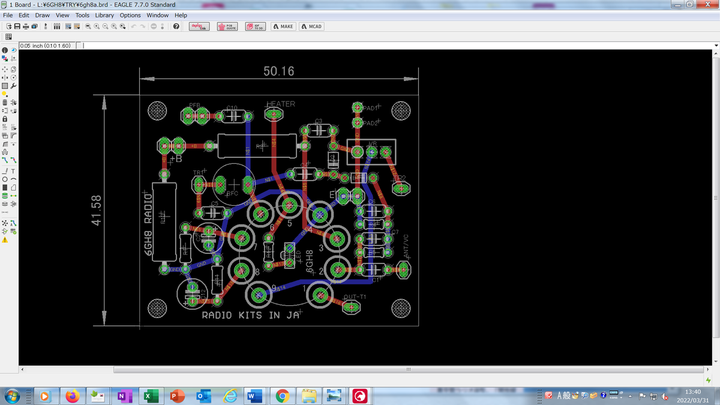Click the Design Link toolbar button
The image size is (720, 405).
pyautogui.click(x=198, y=26)
